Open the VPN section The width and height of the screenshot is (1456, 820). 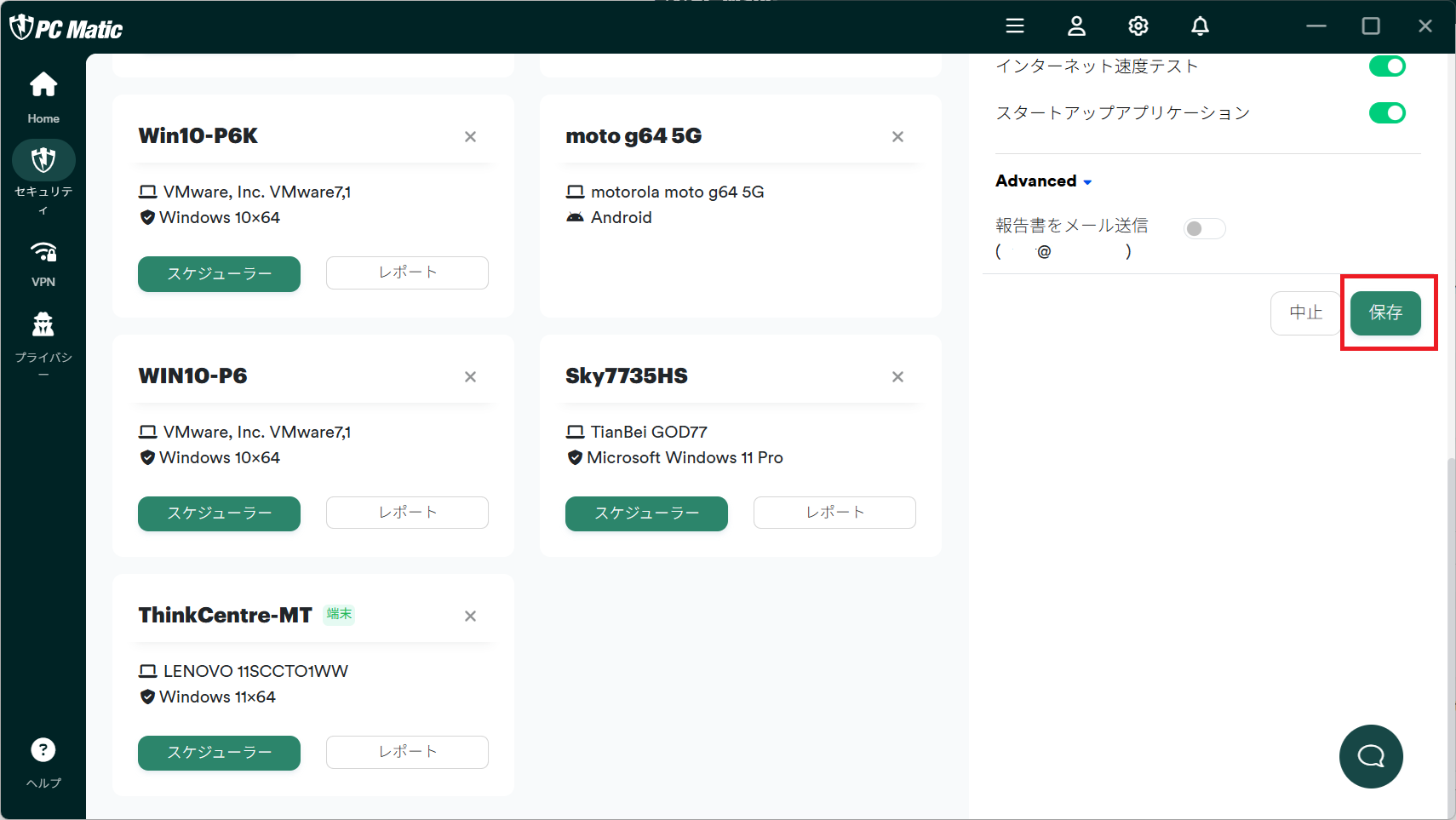click(x=43, y=264)
